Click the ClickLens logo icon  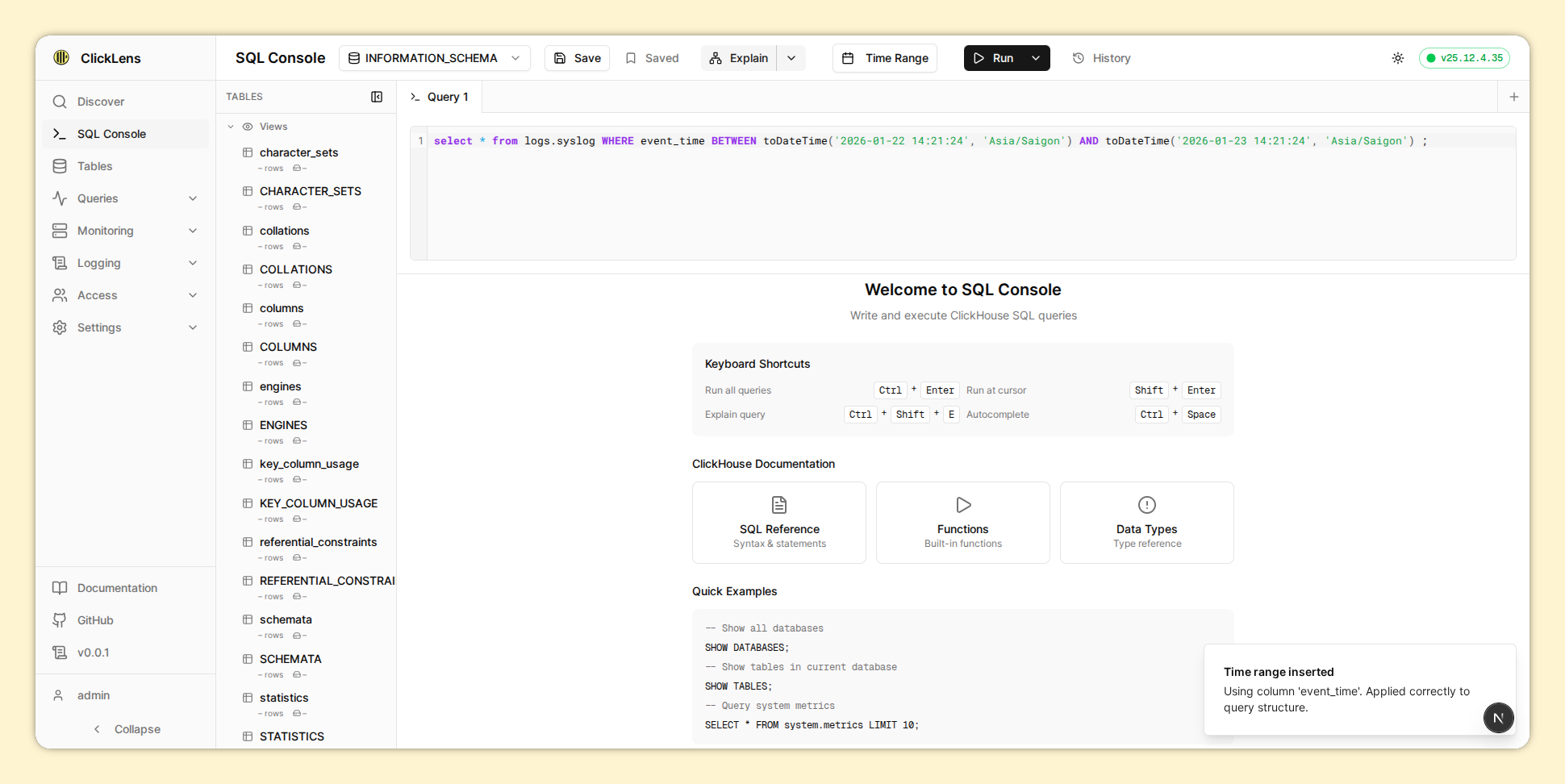[61, 57]
